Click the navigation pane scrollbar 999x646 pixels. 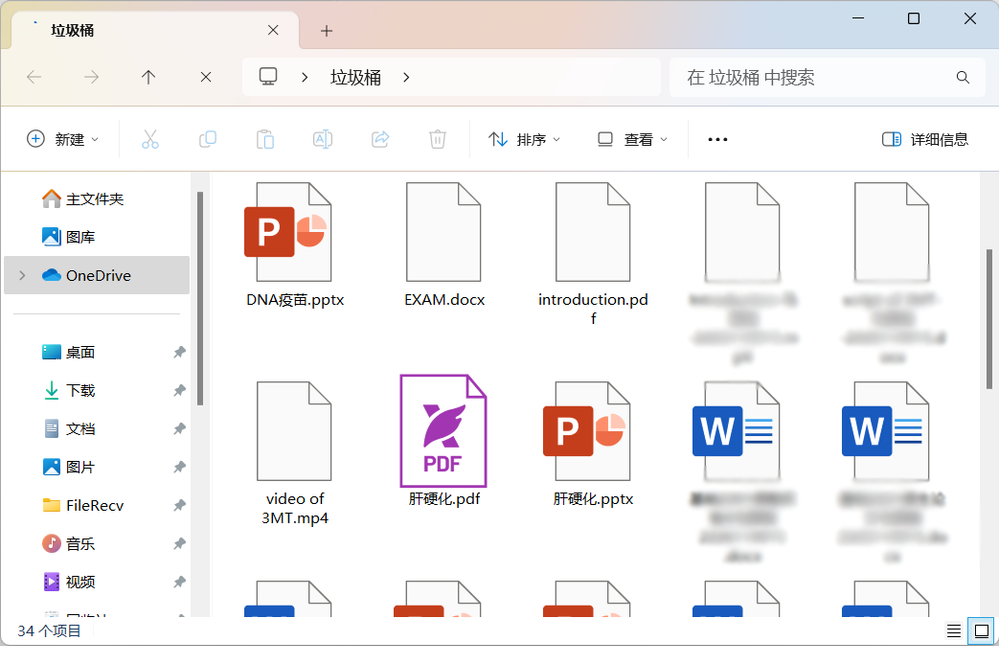point(199,298)
